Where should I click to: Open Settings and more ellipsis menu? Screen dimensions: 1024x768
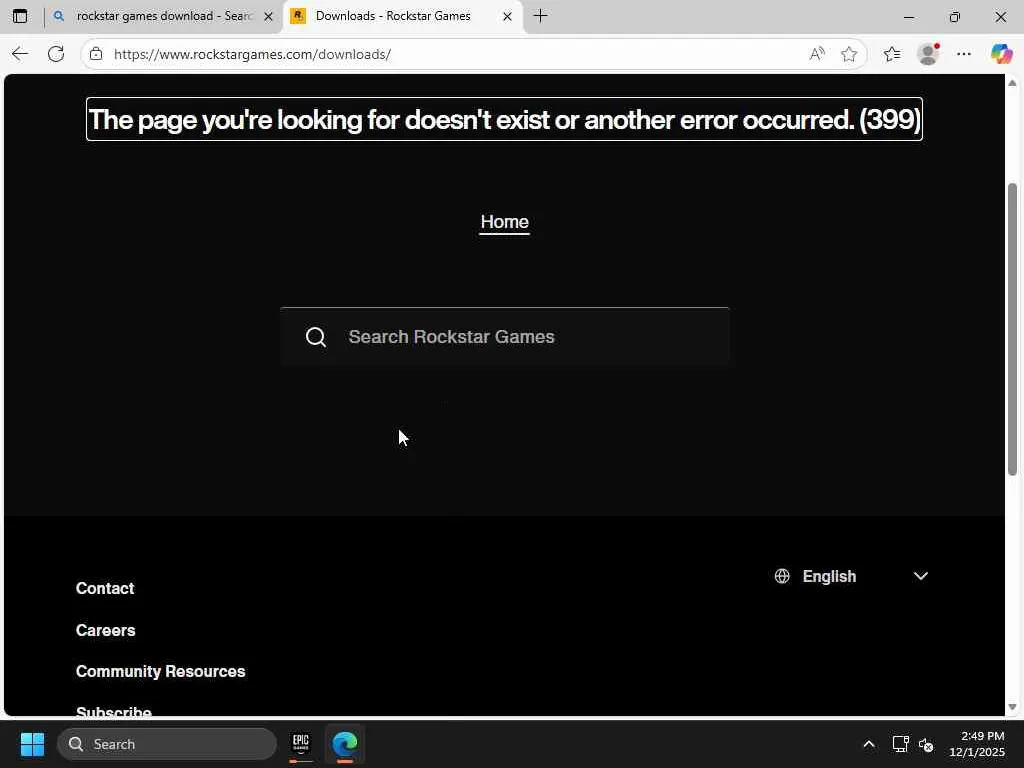coord(964,54)
